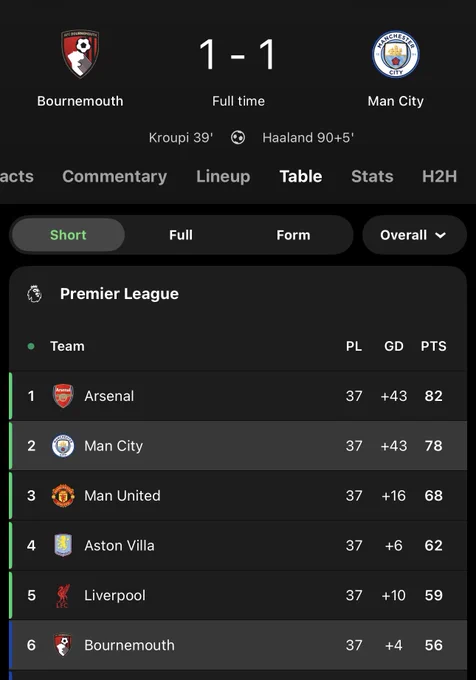Tap the Man City crest in match header

point(395,54)
